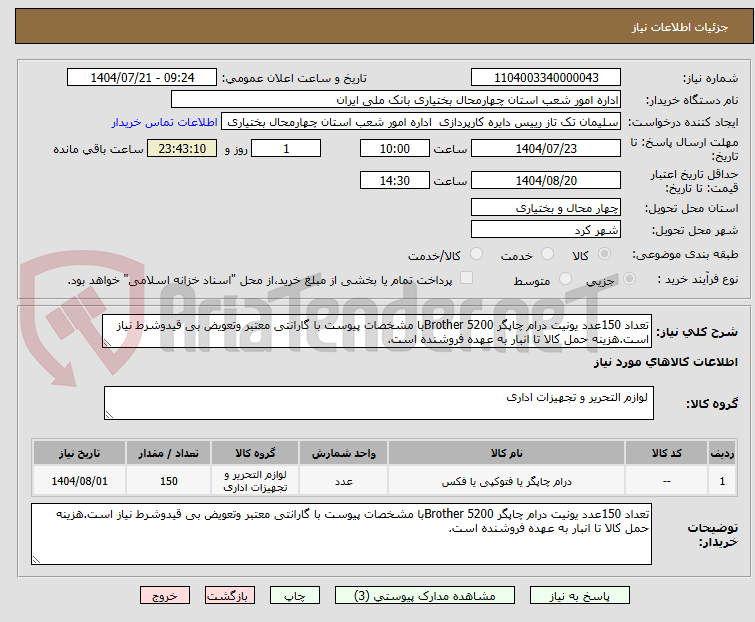Click the remaining days field showing 1
This screenshot has height=622, width=755.
pyautogui.click(x=286, y=148)
